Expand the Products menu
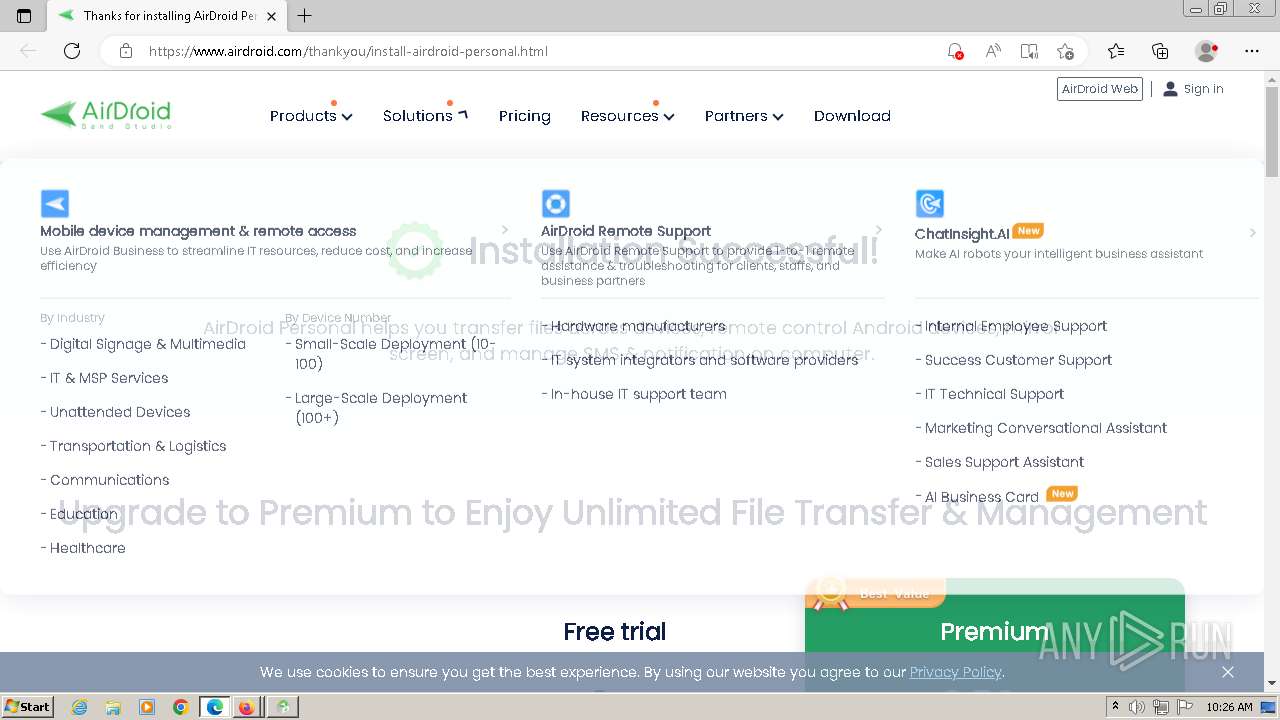The image size is (1280, 720). [311, 116]
